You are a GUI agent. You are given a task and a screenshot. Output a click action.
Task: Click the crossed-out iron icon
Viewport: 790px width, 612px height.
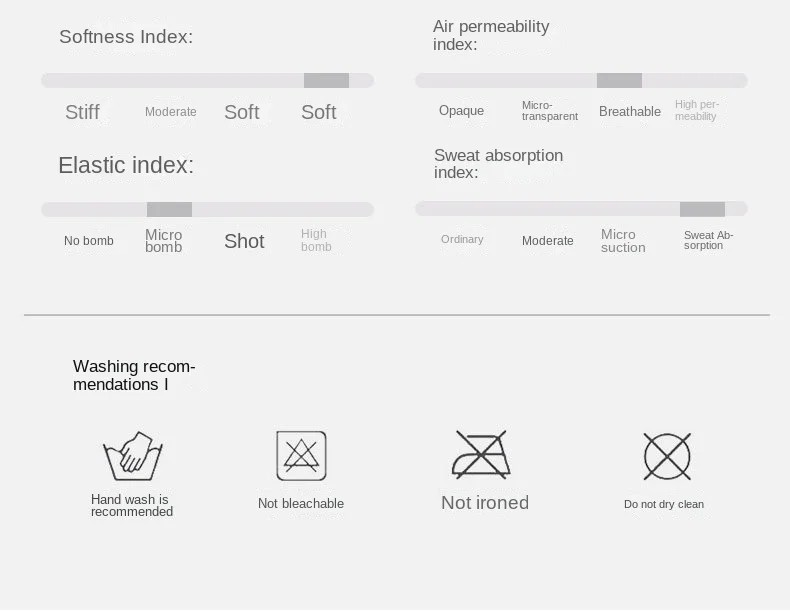[481, 454]
